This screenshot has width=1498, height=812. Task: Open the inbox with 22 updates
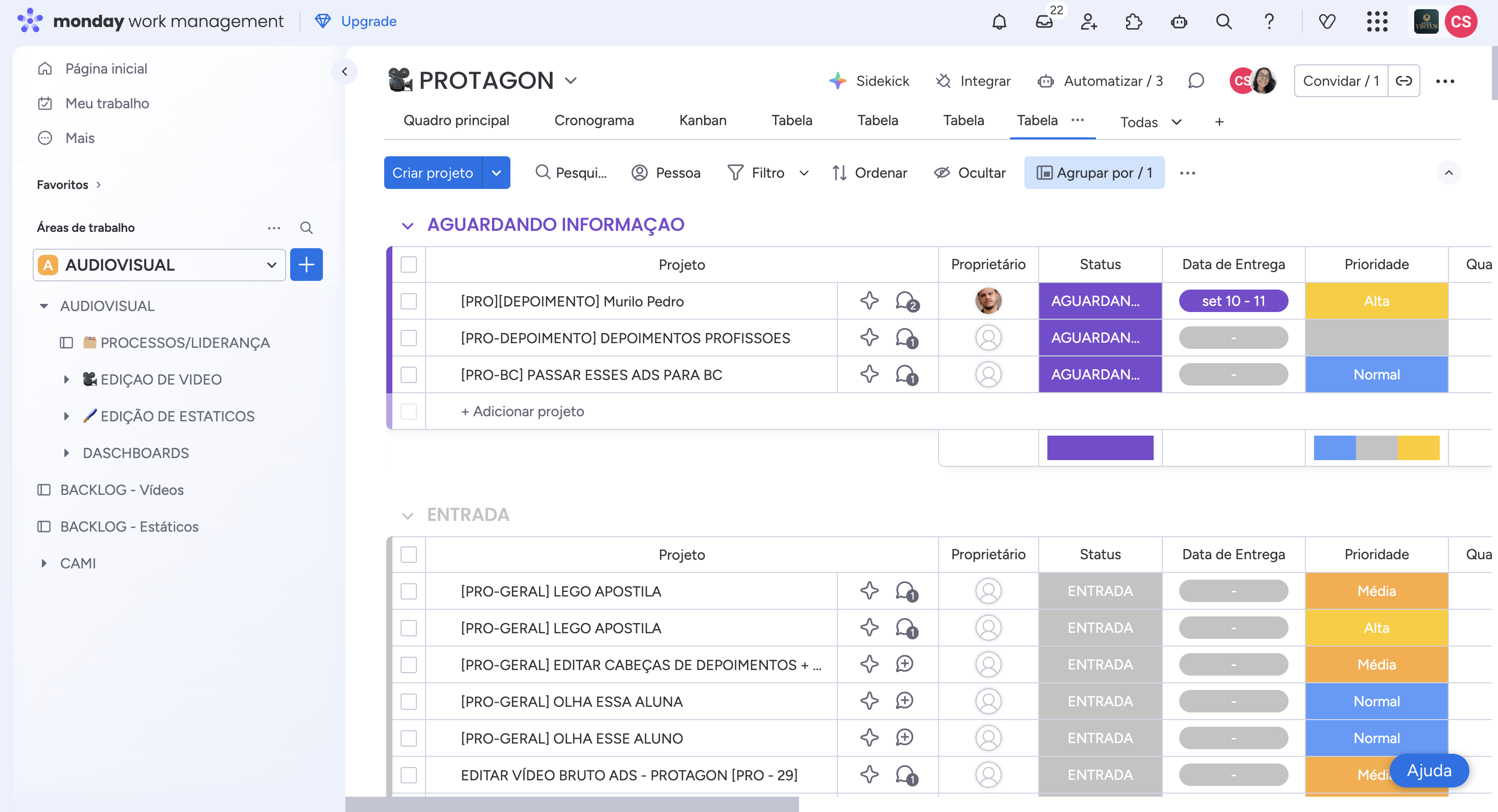pyautogui.click(x=1044, y=22)
